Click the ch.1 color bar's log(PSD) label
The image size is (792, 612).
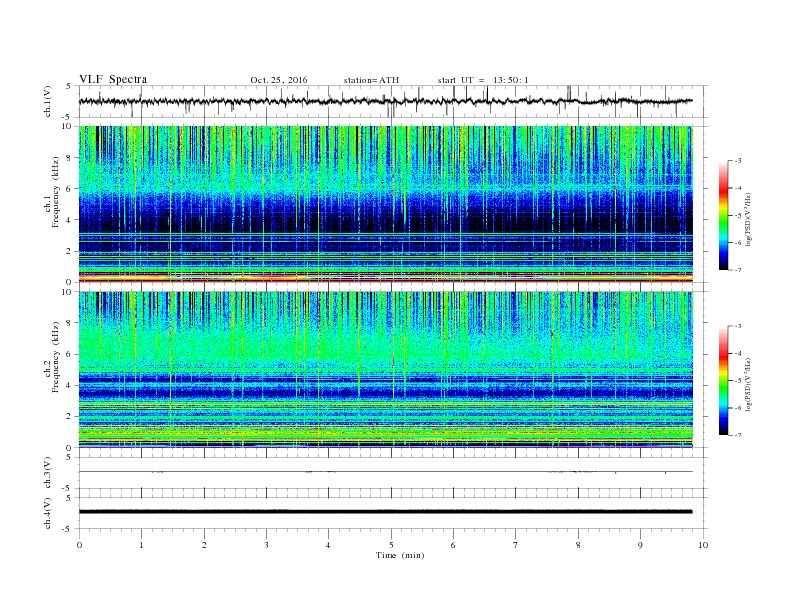749,220
